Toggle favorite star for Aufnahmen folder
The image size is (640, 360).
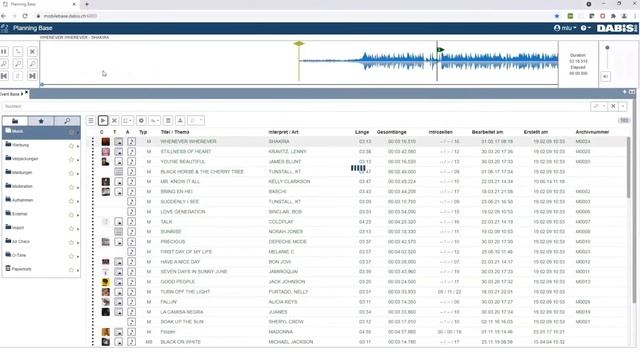(71, 201)
